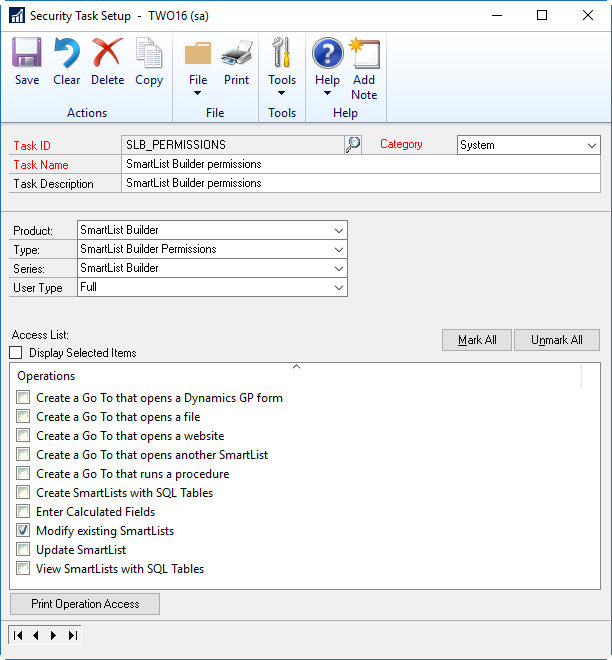Viewport: 612px width, 660px height.
Task: Click the Task ID lookup magnifier icon
Action: [x=353, y=145]
